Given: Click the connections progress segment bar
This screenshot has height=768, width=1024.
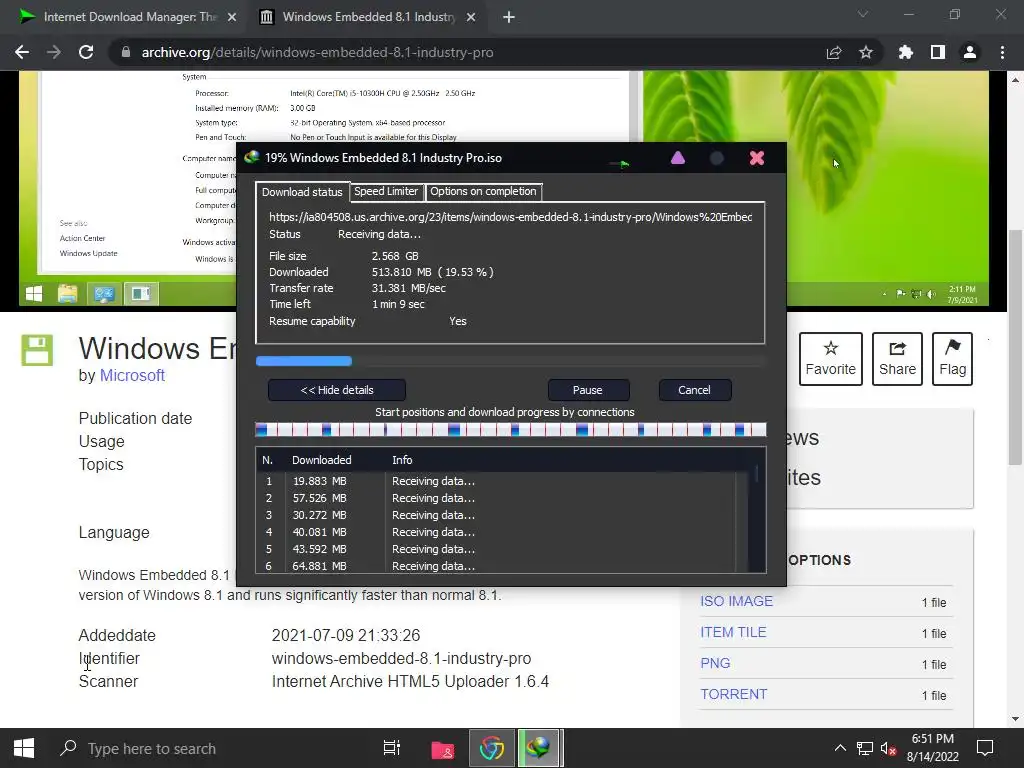Looking at the screenshot, I should (x=511, y=429).
